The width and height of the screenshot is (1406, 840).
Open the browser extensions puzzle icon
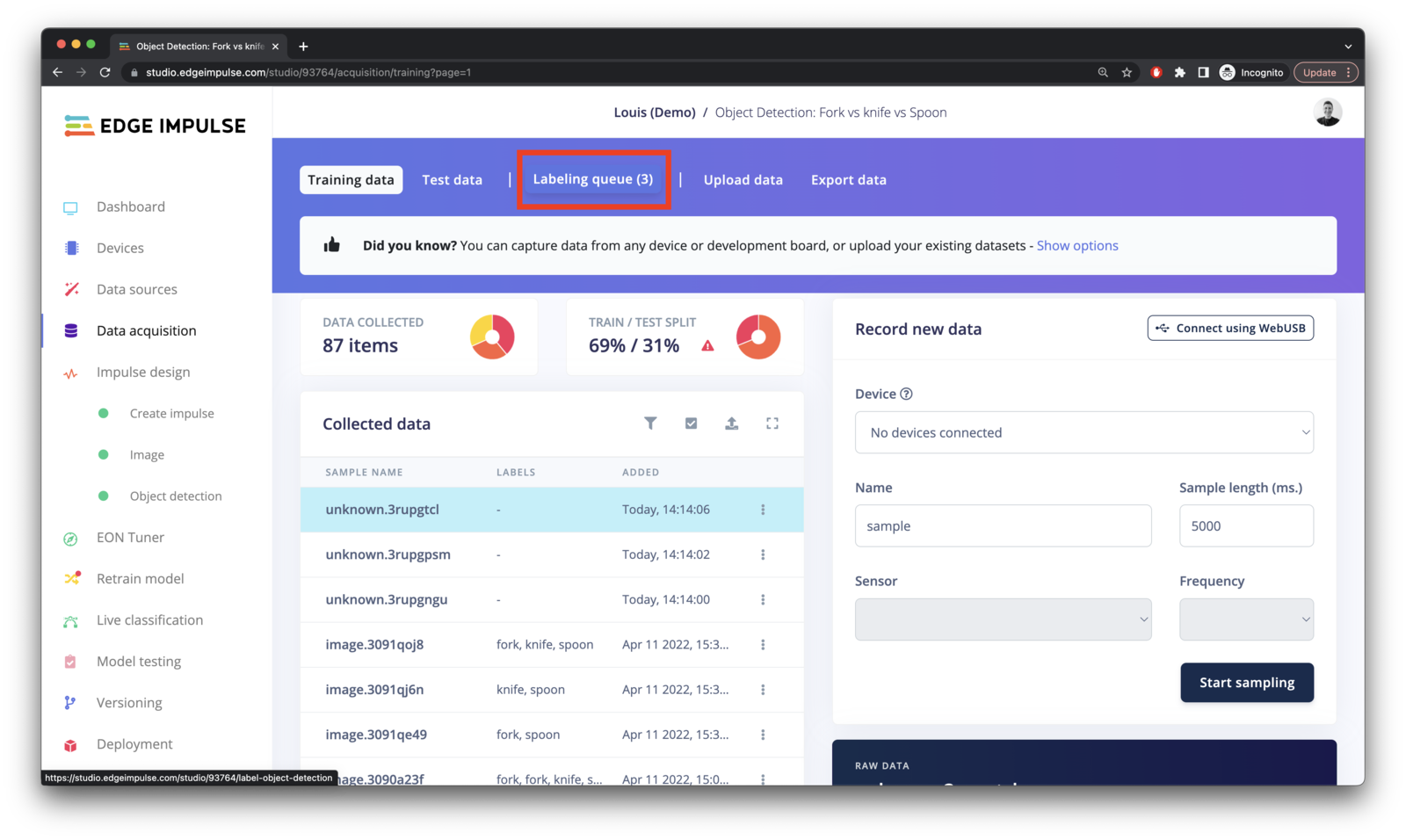(1179, 72)
